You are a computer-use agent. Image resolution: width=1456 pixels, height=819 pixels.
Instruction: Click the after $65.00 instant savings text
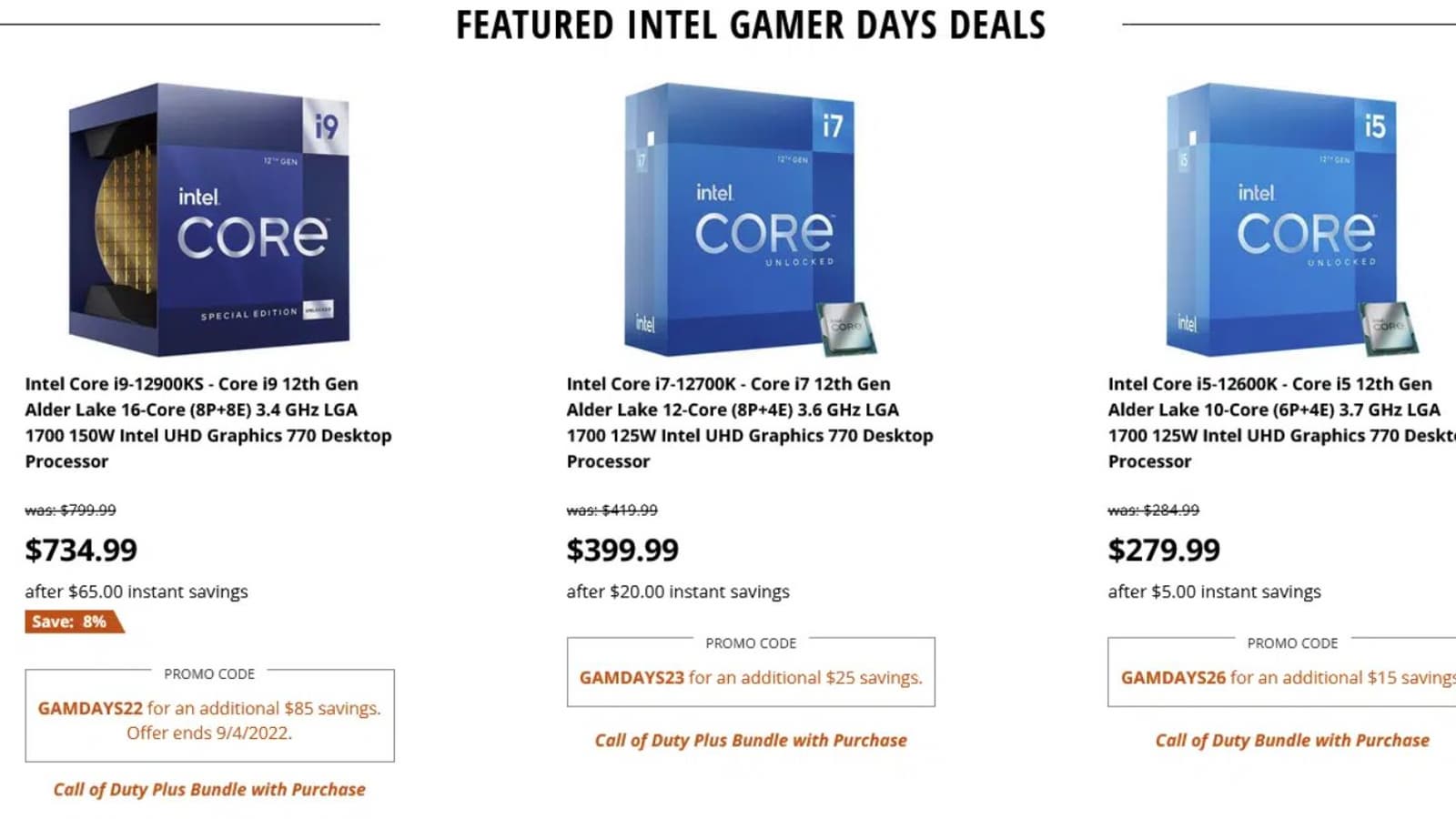point(136,591)
